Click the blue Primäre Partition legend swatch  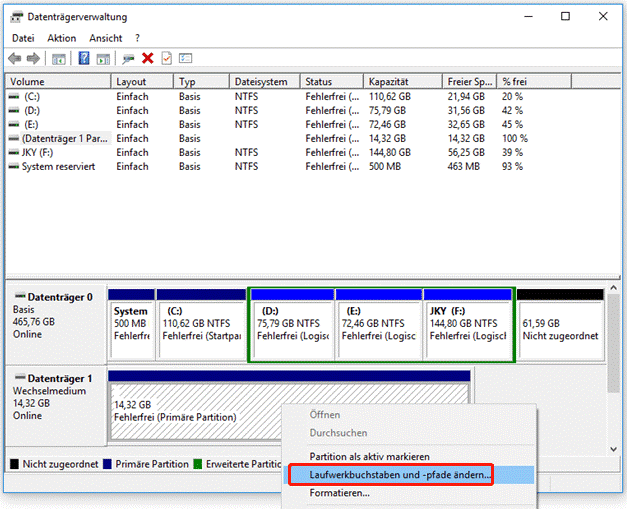pyautogui.click(x=107, y=464)
